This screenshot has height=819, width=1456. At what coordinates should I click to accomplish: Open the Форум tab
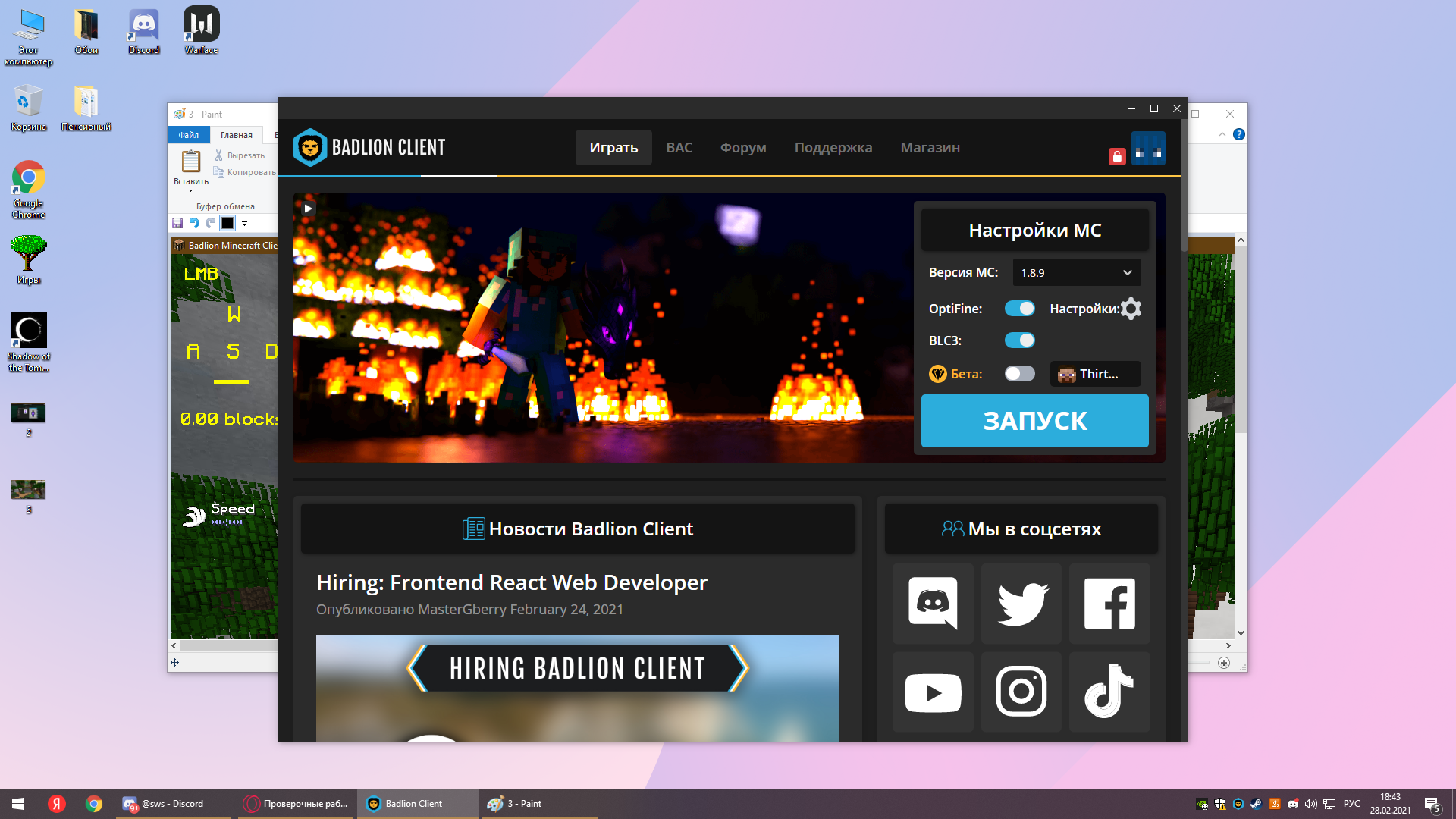click(x=743, y=148)
